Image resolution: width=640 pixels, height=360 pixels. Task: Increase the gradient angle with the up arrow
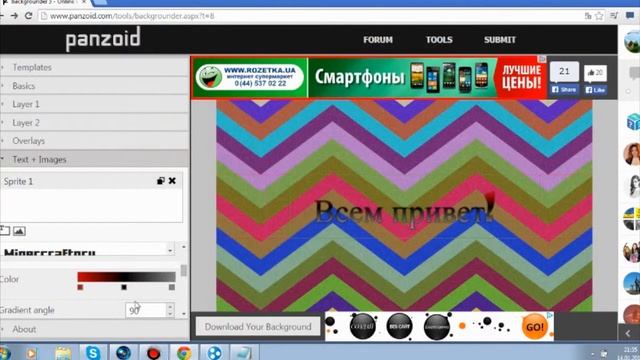click(x=170, y=307)
